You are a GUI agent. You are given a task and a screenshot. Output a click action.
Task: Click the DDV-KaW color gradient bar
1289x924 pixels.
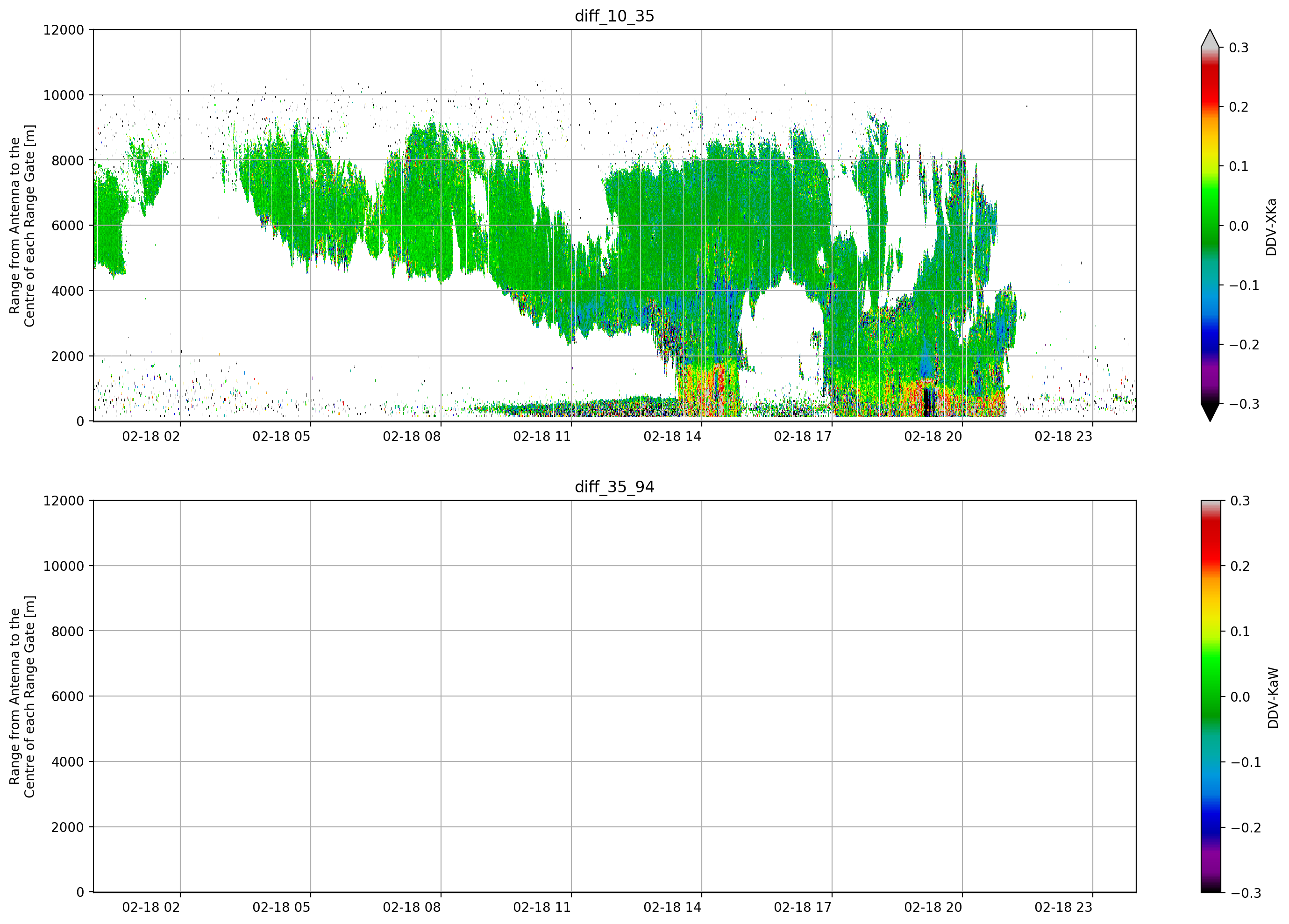pos(1210,696)
